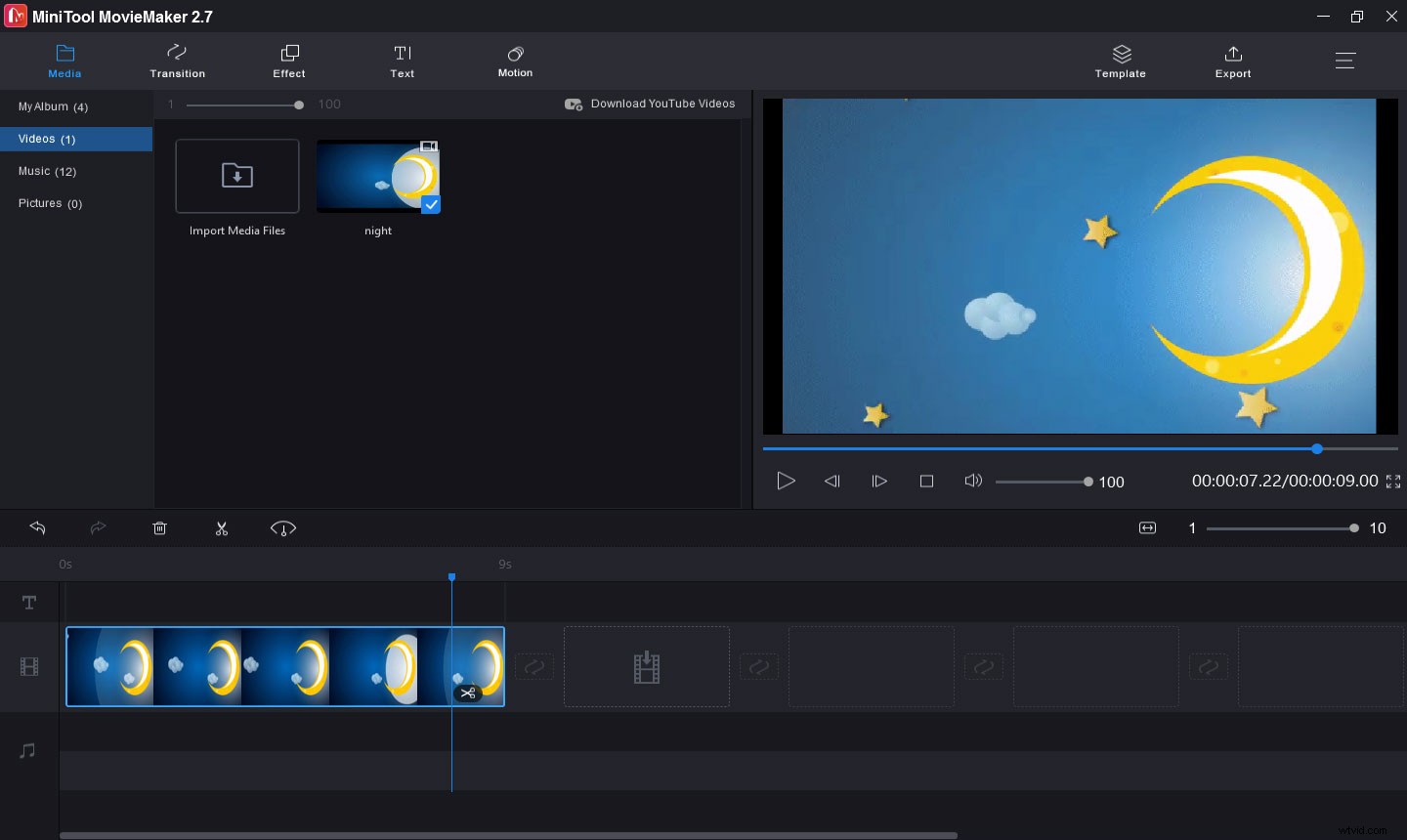Open the Effect panel
Image resolution: width=1407 pixels, height=840 pixels.
click(288, 61)
